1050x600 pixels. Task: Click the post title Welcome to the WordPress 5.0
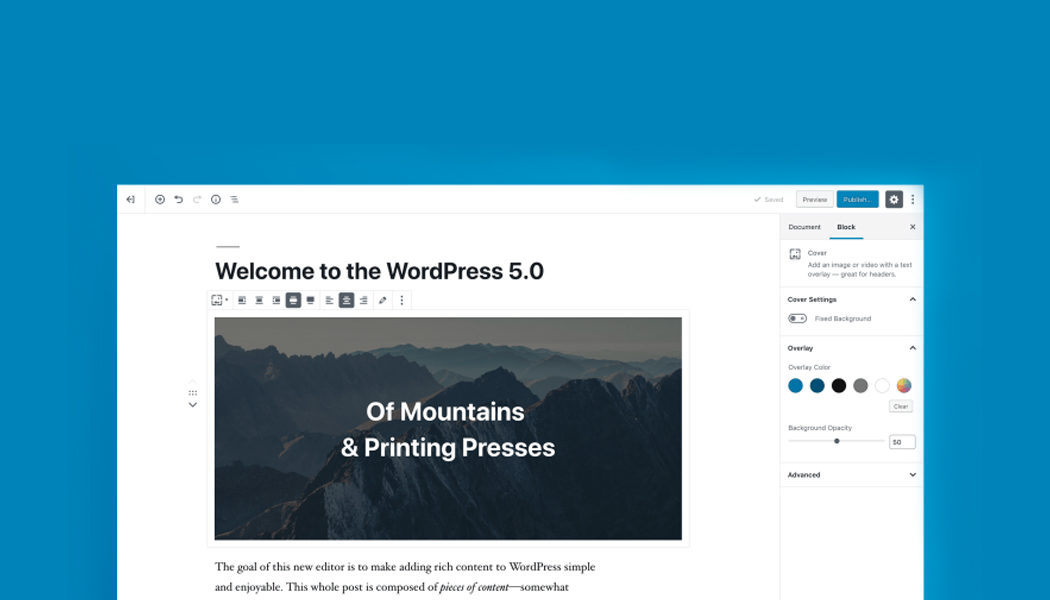tap(379, 271)
